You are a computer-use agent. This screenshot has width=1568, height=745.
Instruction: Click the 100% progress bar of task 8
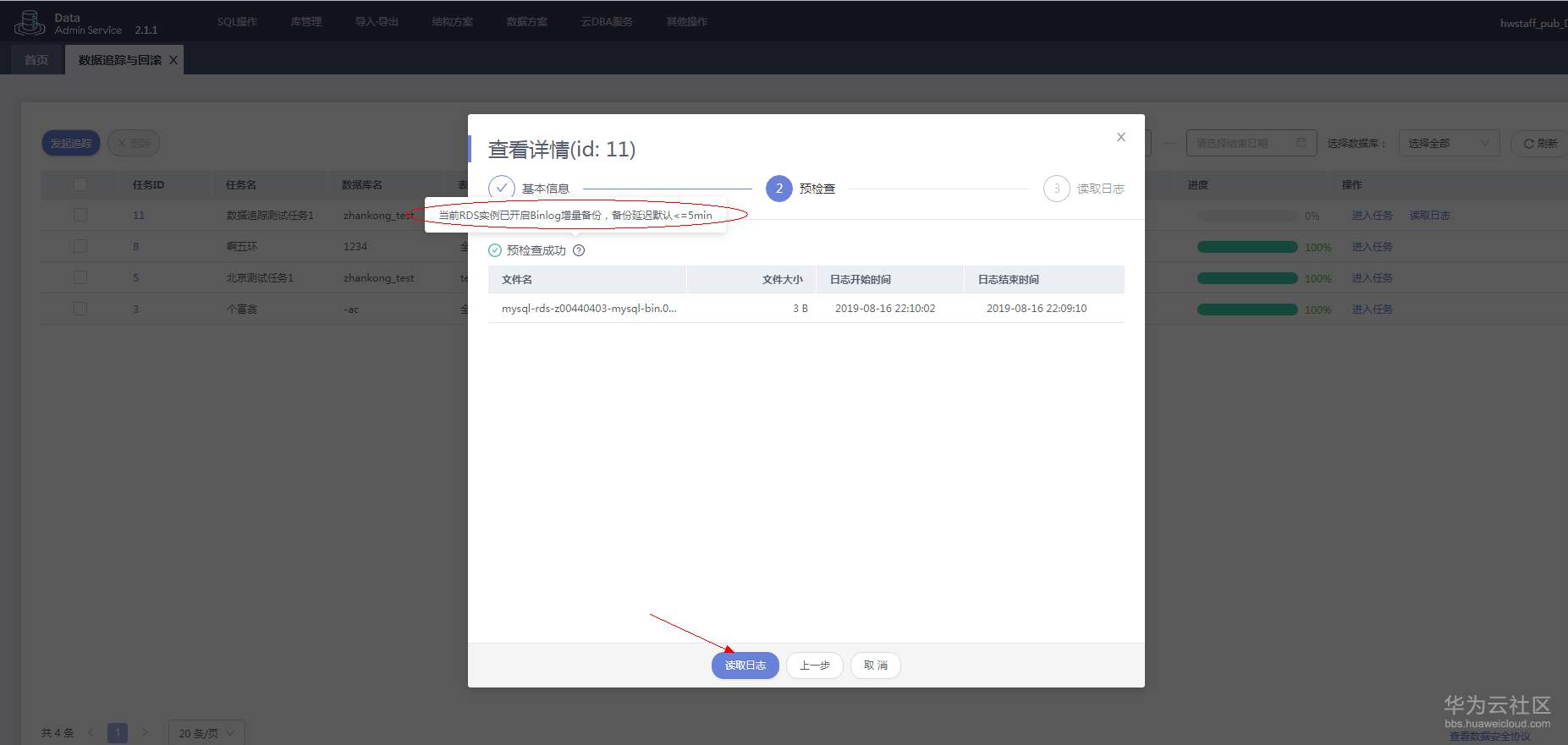pyautogui.click(x=1247, y=247)
